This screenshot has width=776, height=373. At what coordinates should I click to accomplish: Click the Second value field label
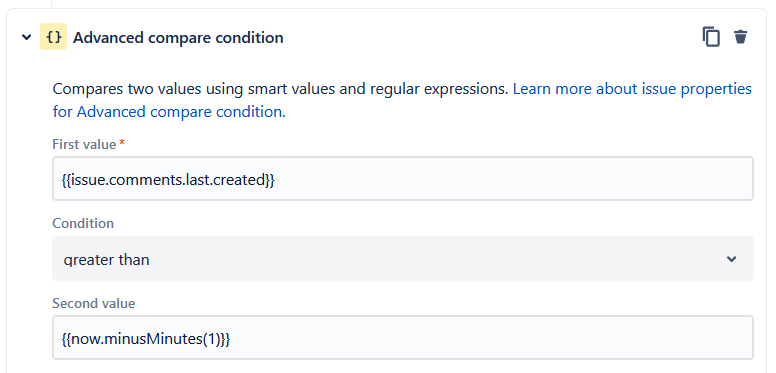coord(94,303)
